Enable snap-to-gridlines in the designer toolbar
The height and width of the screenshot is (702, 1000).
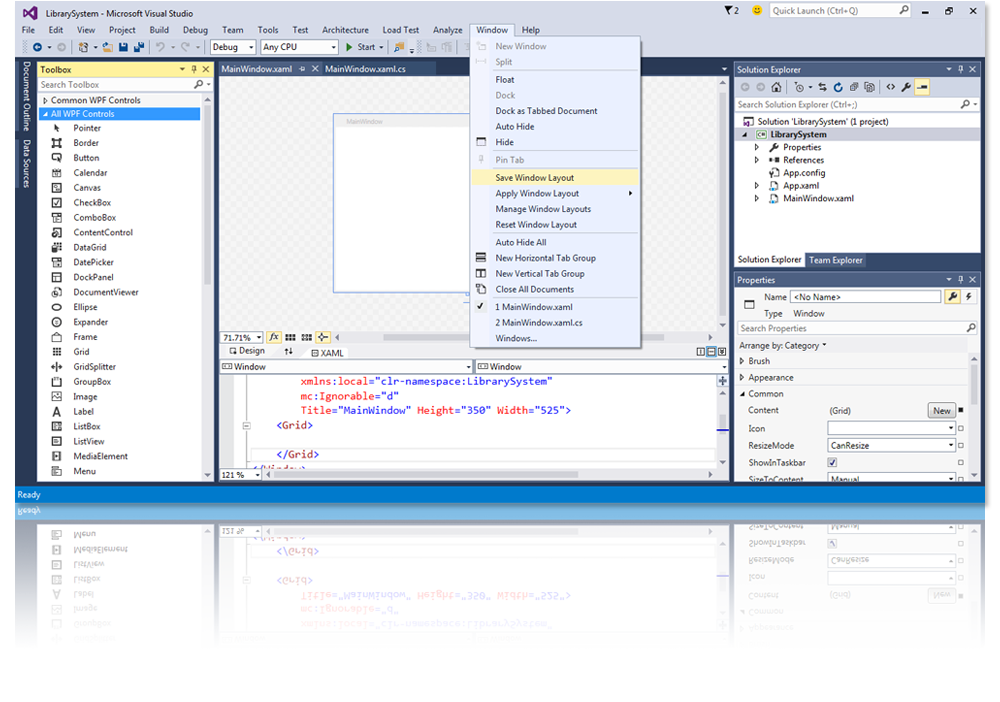(306, 337)
